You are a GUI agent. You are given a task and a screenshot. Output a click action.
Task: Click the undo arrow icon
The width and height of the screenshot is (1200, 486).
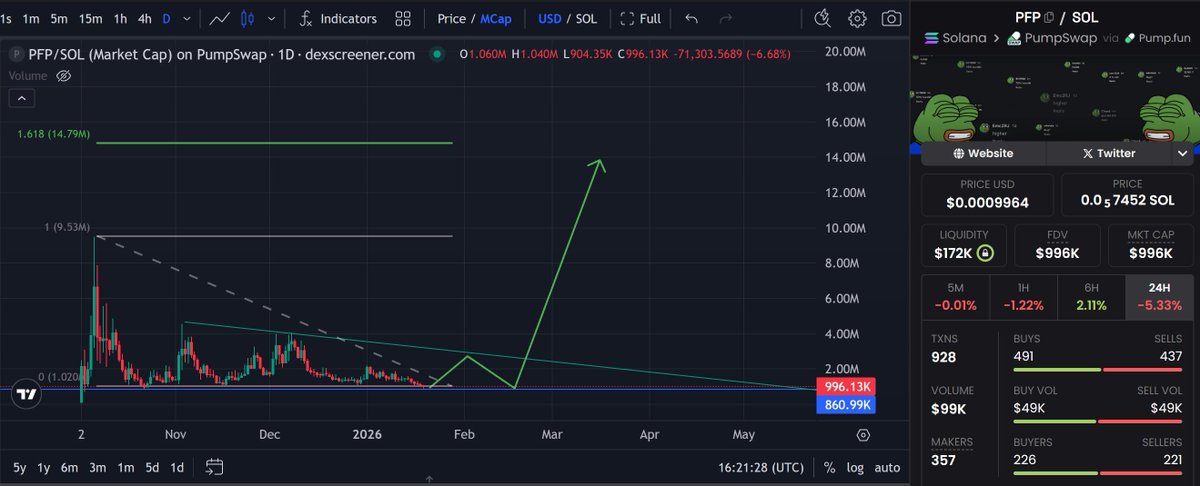pos(692,18)
